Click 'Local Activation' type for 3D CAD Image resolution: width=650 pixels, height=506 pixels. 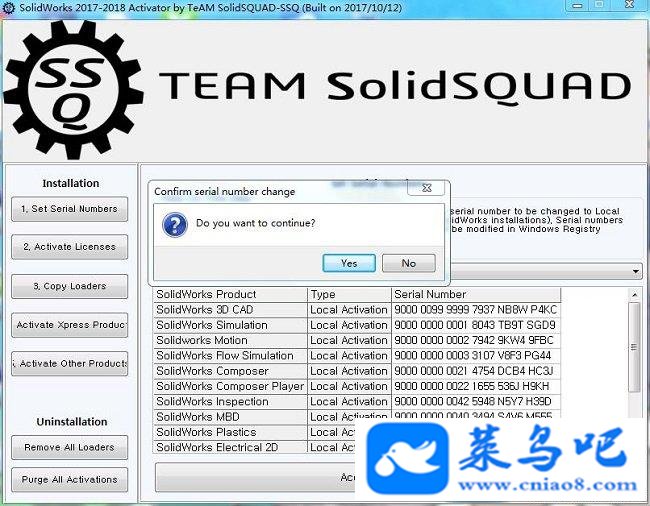click(349, 310)
